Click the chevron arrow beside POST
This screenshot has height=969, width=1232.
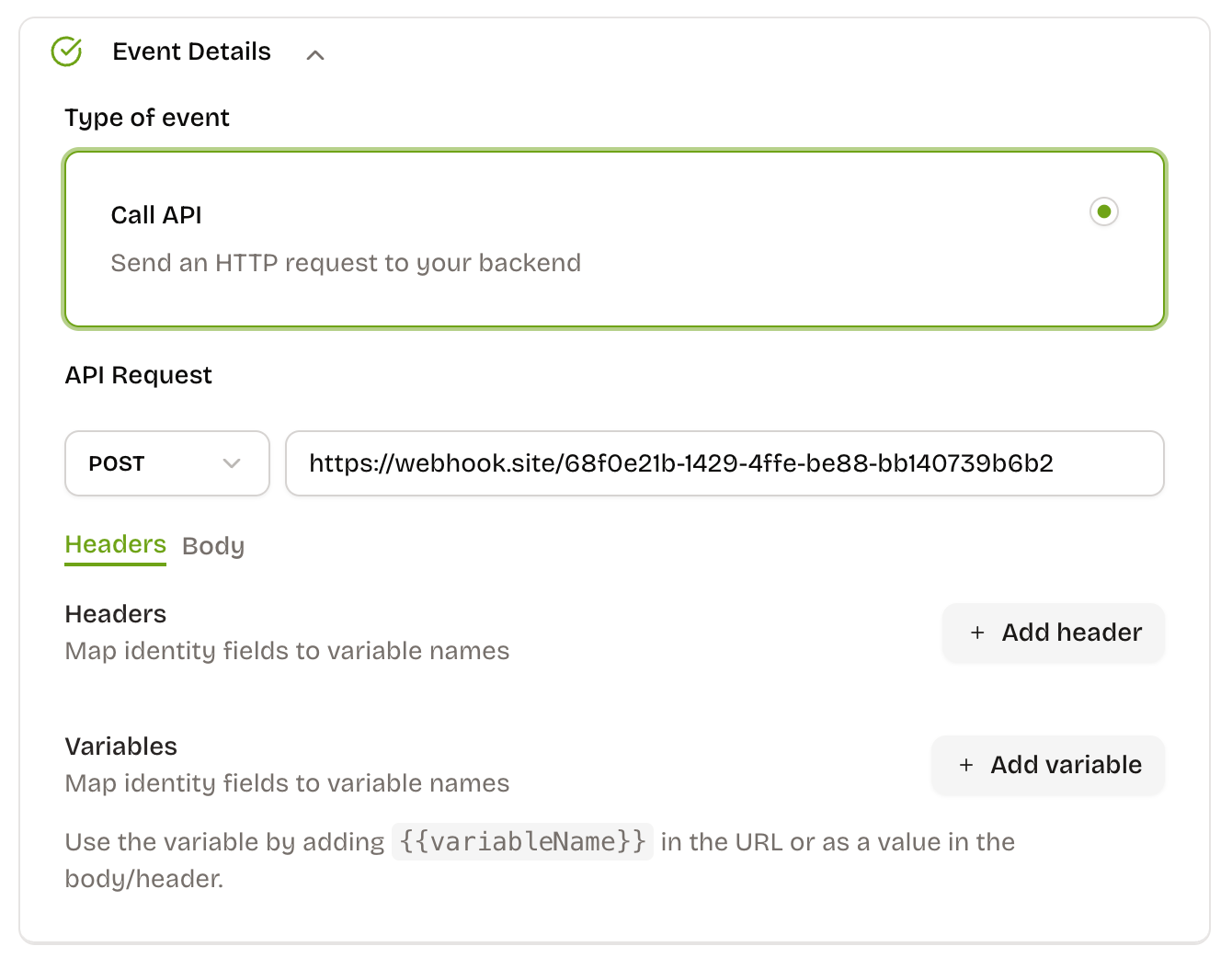(232, 463)
